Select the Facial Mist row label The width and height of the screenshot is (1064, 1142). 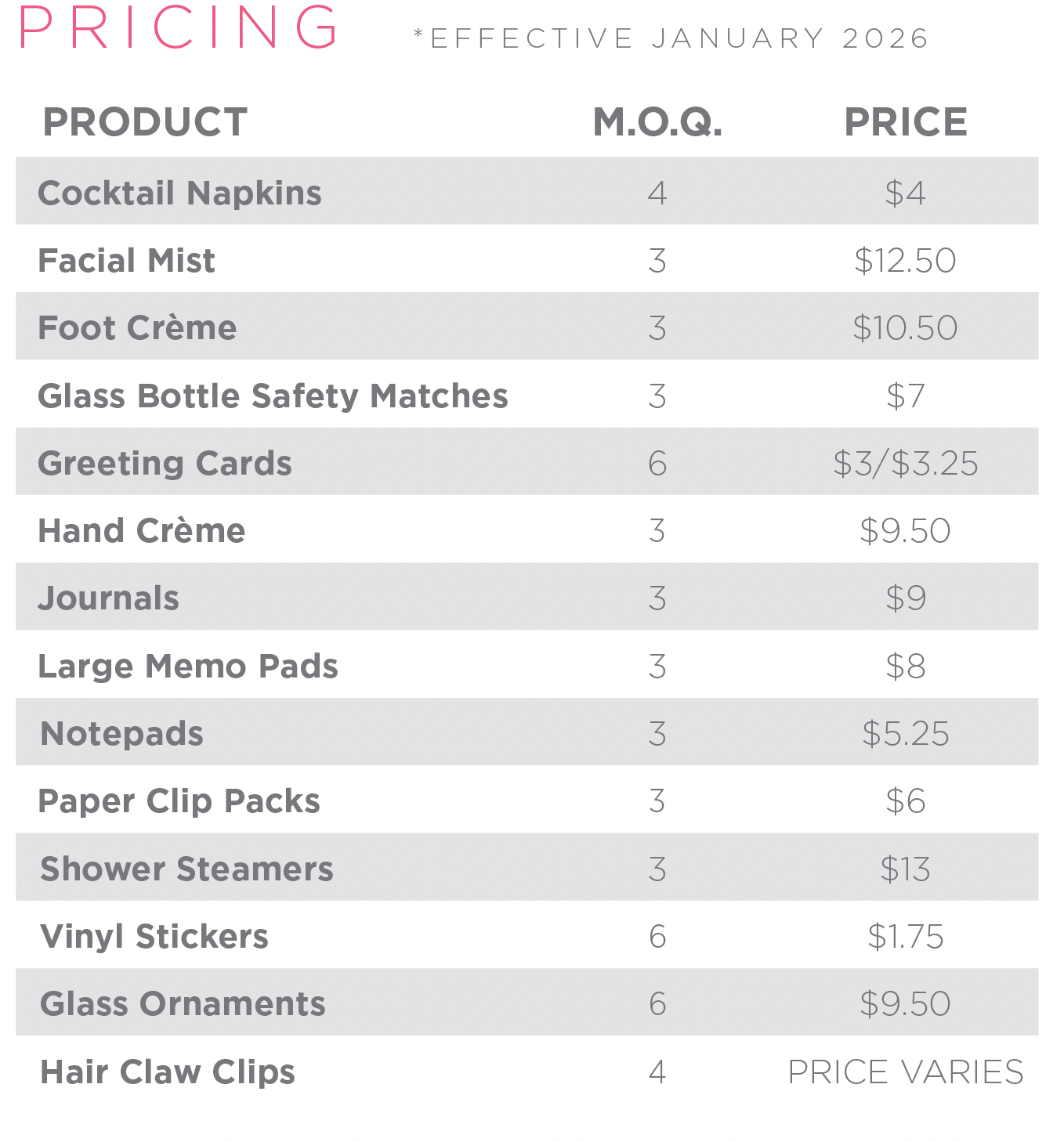pos(126,261)
